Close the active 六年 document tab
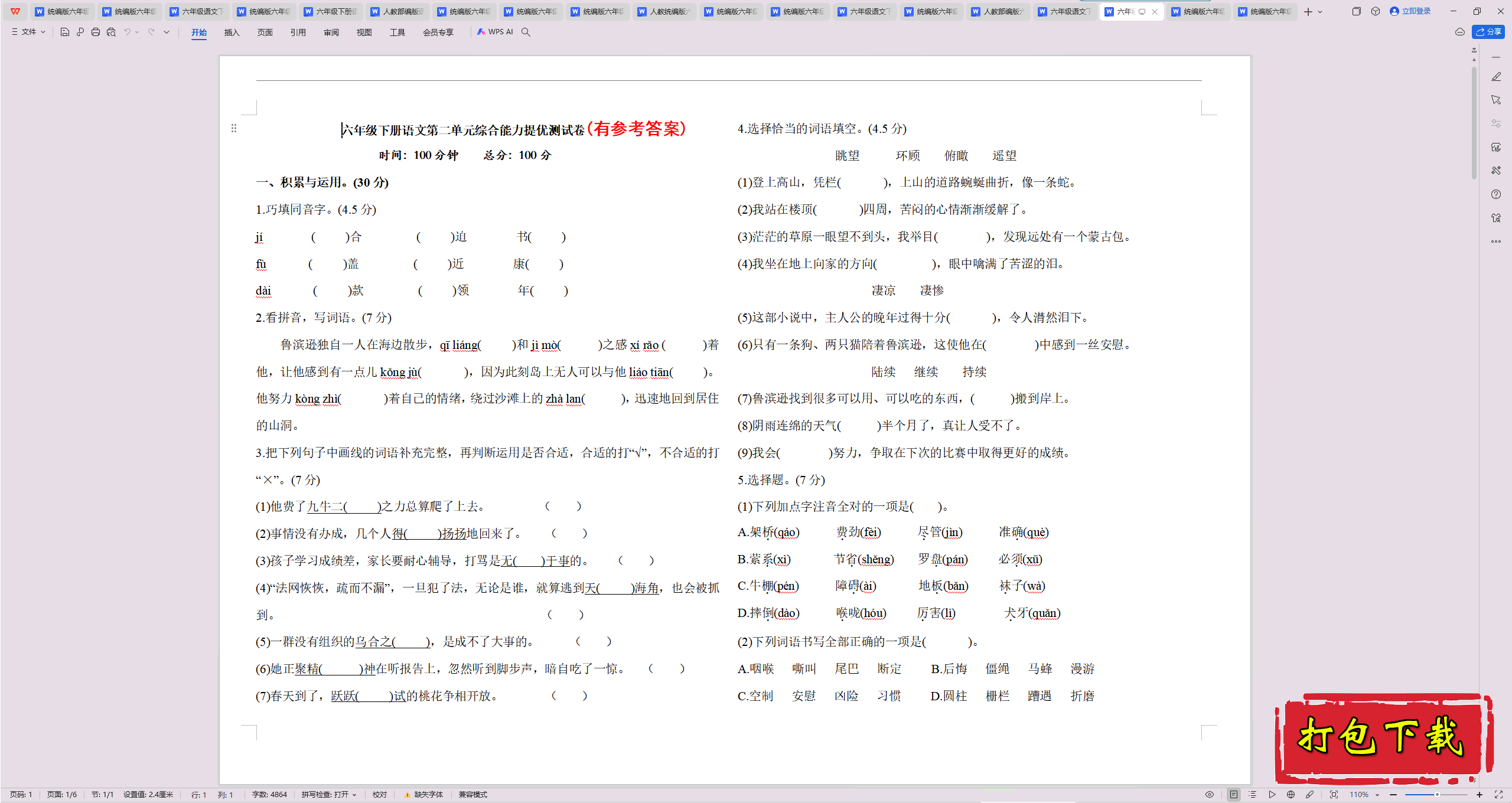This screenshot has width=1512, height=803. [1155, 12]
